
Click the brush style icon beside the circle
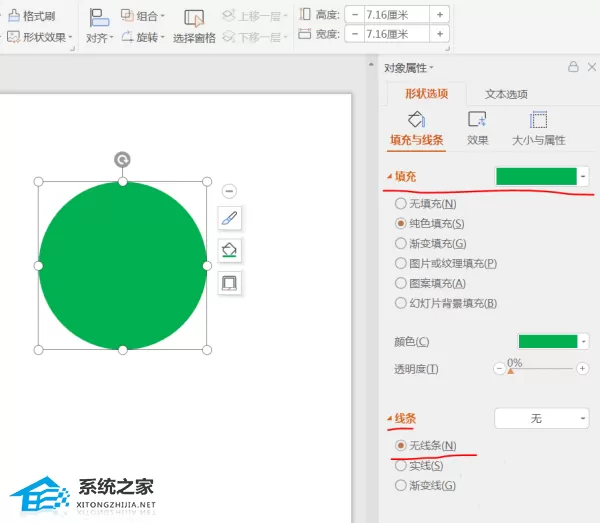point(229,218)
